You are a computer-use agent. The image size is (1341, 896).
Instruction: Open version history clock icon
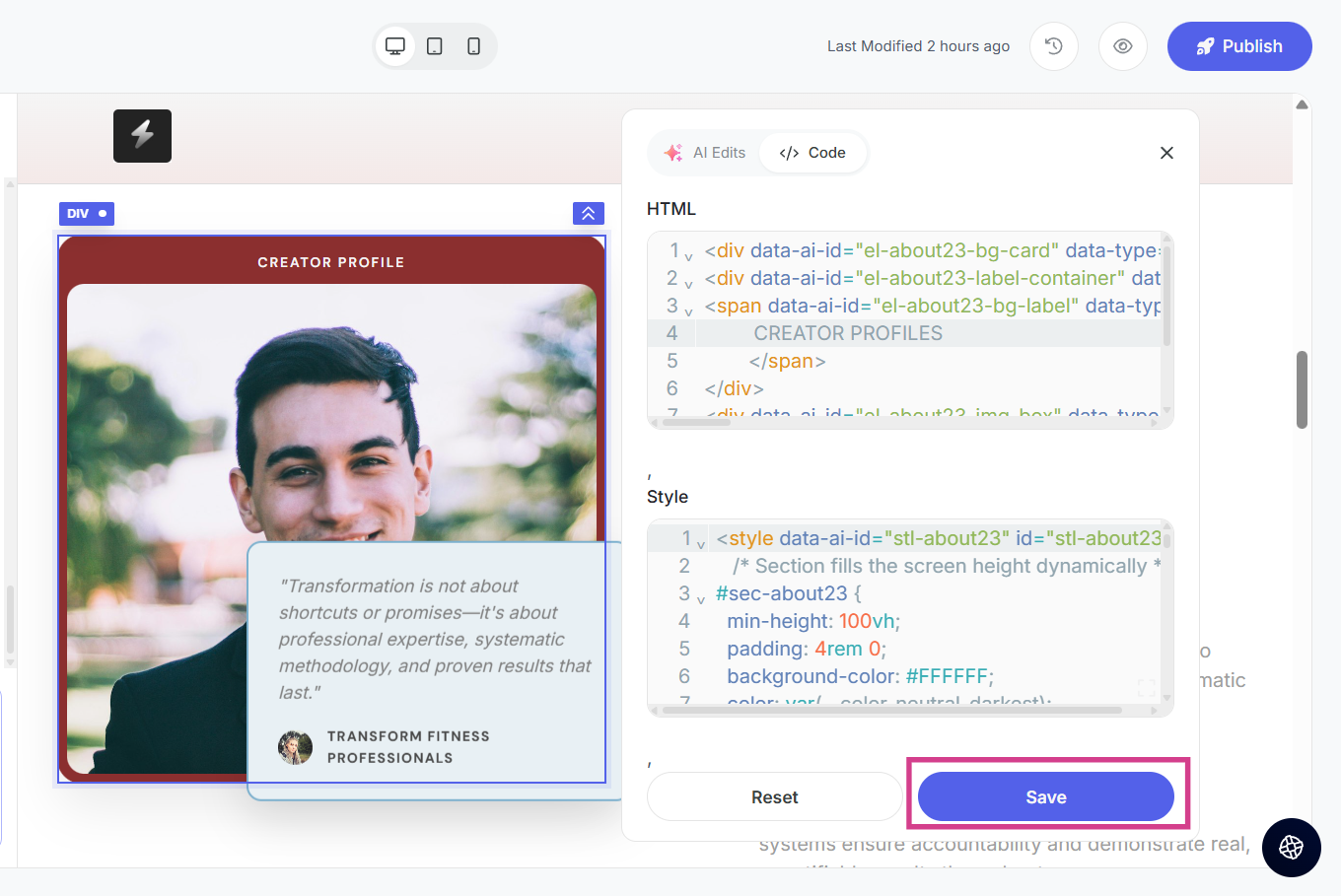1053,46
